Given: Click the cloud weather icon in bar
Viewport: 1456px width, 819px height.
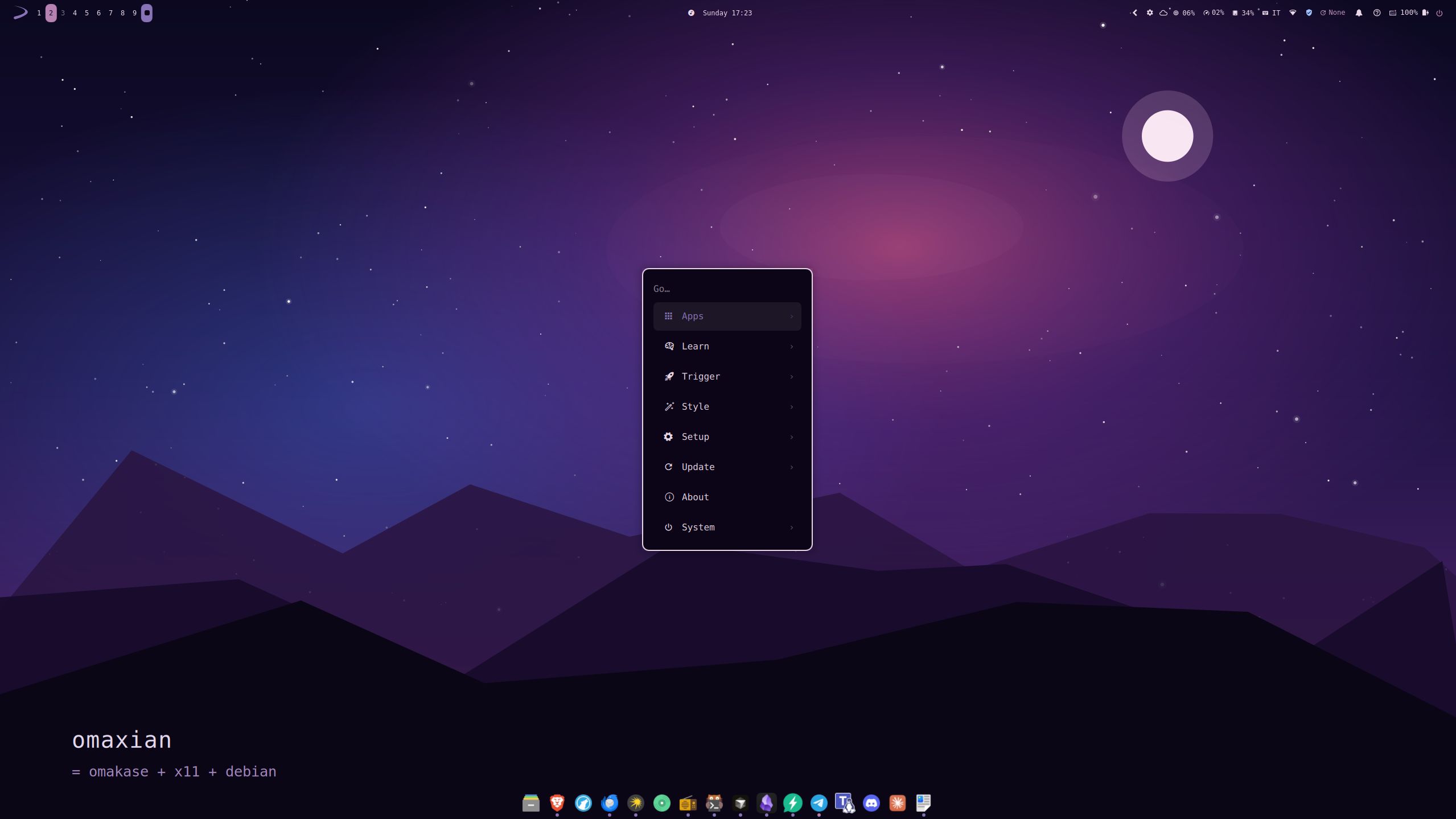Looking at the screenshot, I should click(x=1163, y=13).
